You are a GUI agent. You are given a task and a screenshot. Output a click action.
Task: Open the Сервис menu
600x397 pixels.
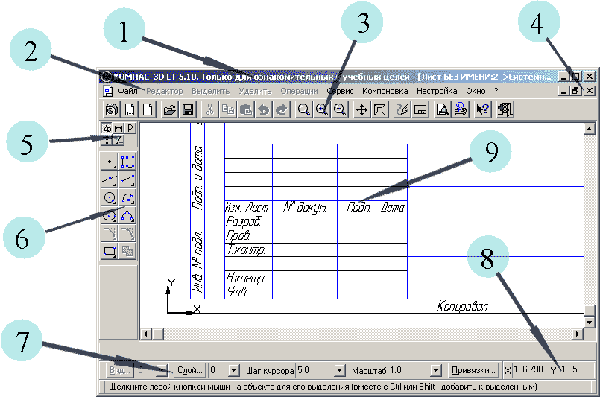340,91
